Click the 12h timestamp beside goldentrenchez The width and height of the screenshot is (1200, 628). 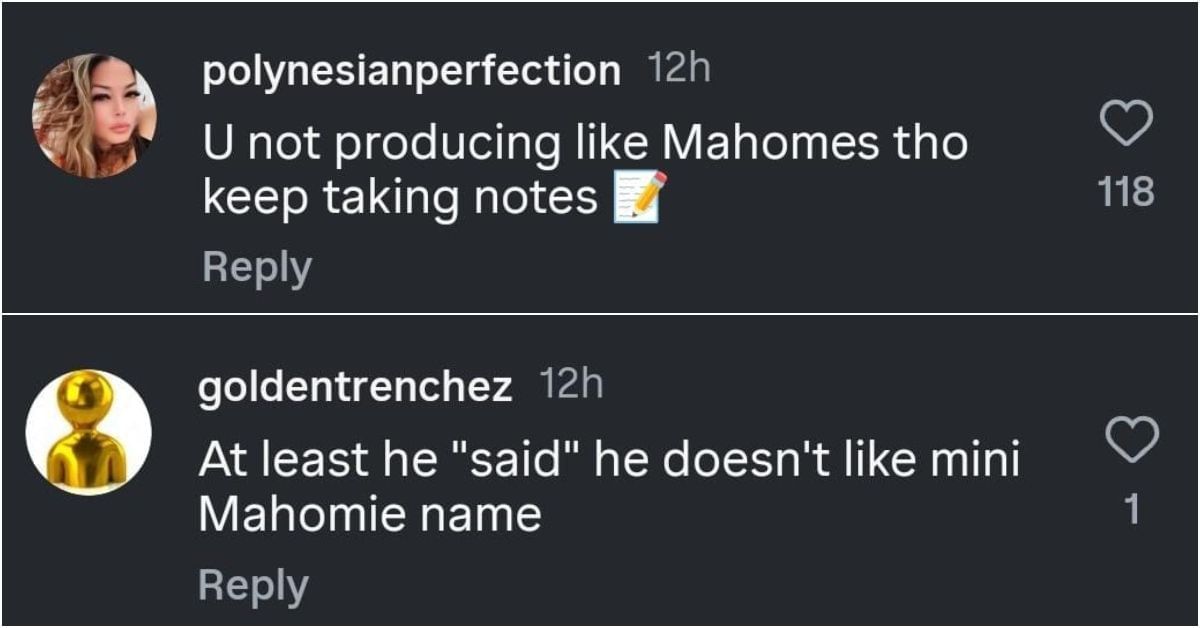pyautogui.click(x=571, y=385)
